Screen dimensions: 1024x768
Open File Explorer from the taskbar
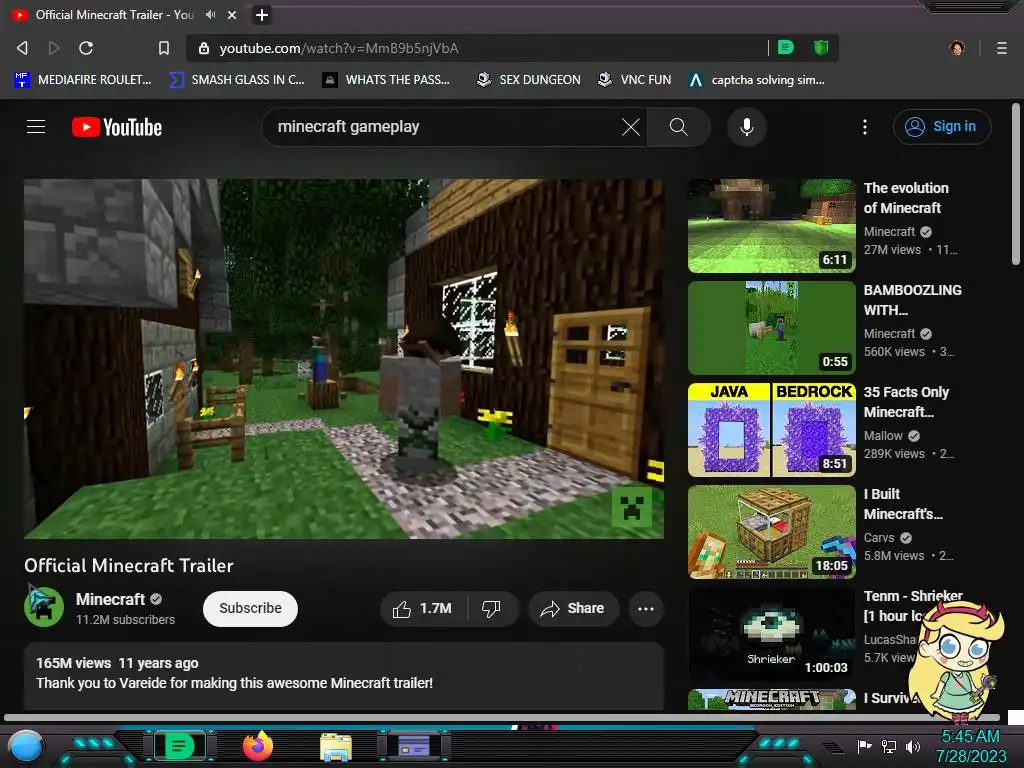[x=336, y=746]
